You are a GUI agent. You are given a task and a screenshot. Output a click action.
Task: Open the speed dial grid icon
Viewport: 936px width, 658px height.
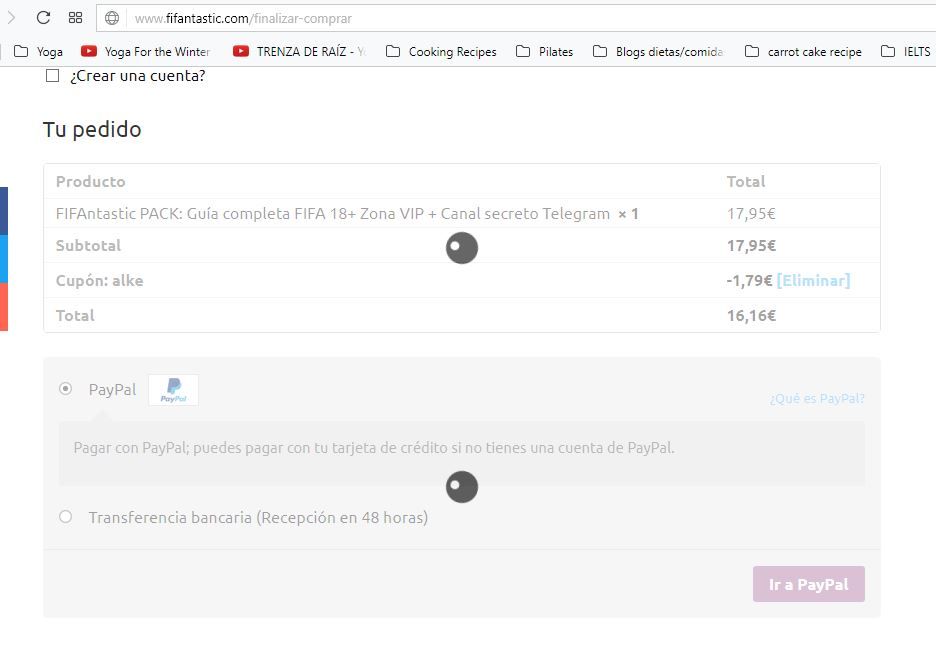(75, 18)
